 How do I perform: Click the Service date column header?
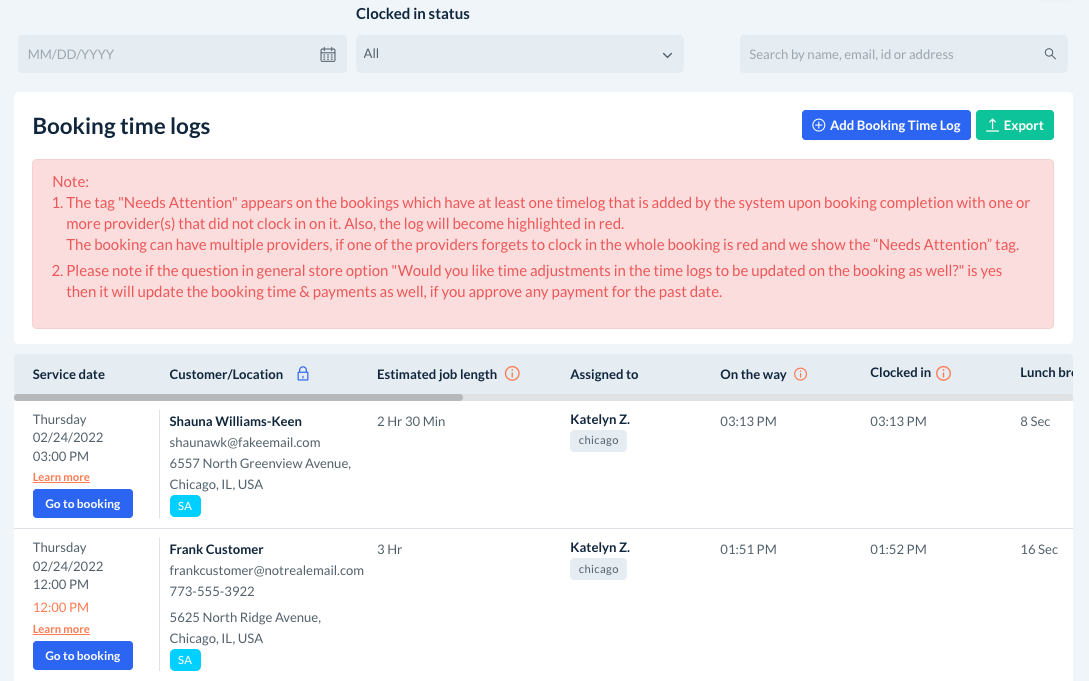(69, 374)
